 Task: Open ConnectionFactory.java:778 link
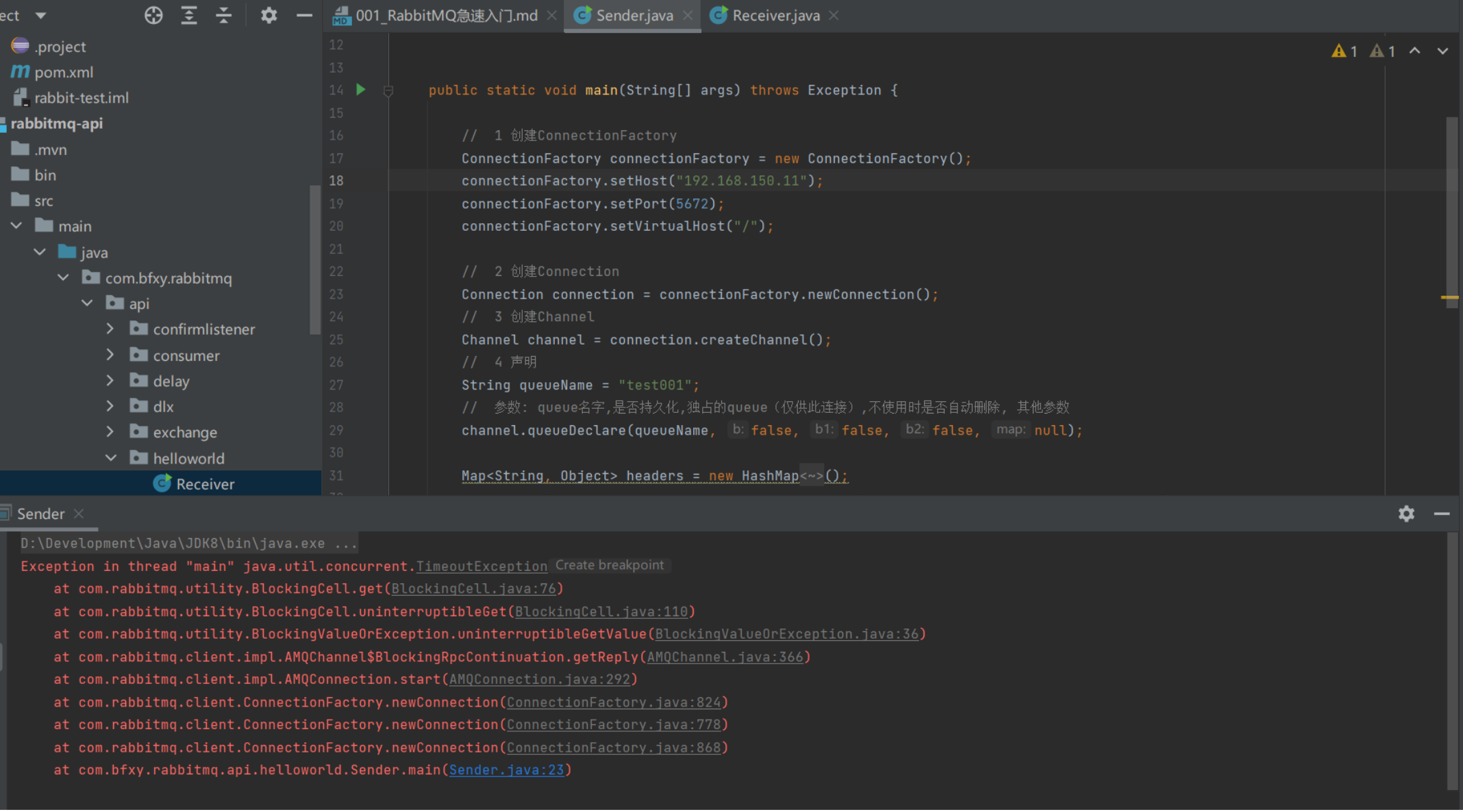tap(614, 724)
